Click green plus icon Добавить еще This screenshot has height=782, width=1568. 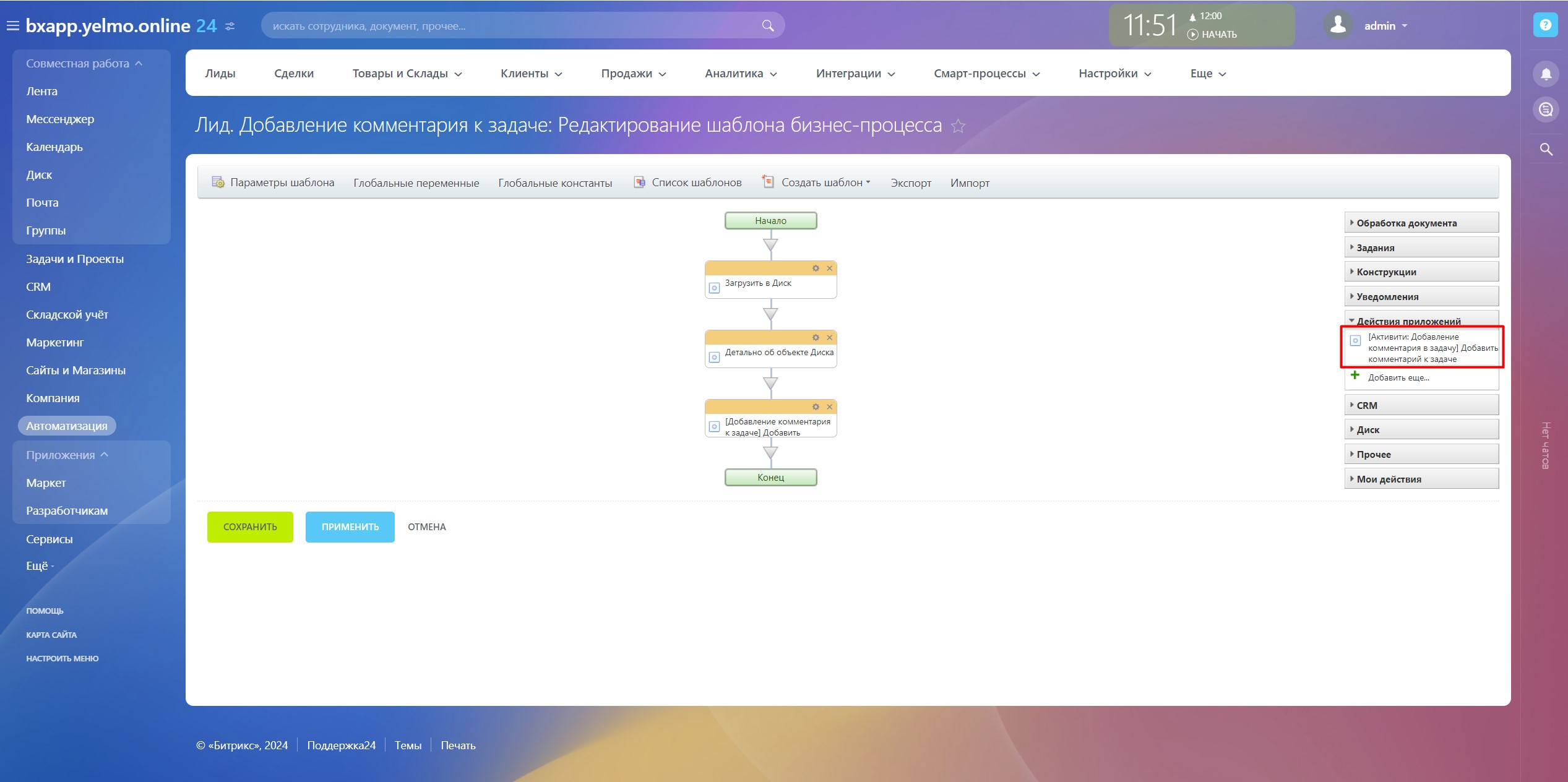(1355, 376)
